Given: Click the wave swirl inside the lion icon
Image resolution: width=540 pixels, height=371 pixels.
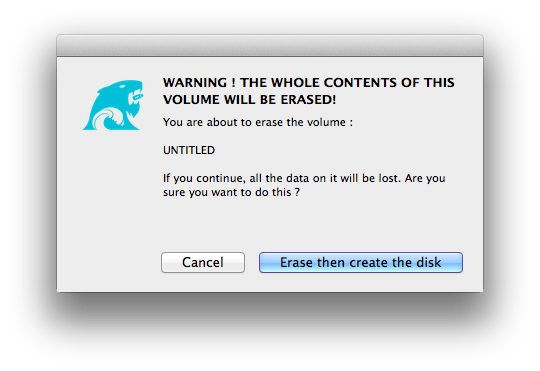Looking at the screenshot, I should (x=109, y=119).
